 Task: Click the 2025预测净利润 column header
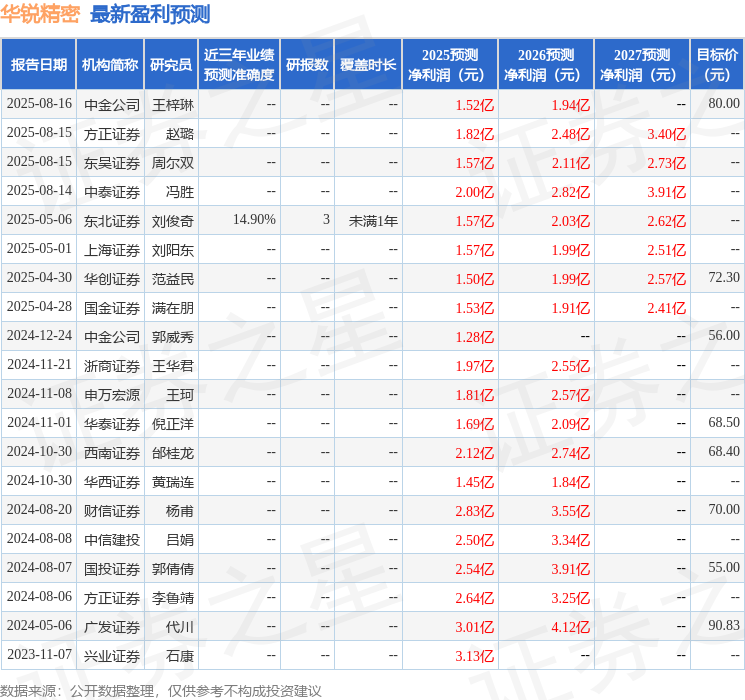(x=450, y=65)
